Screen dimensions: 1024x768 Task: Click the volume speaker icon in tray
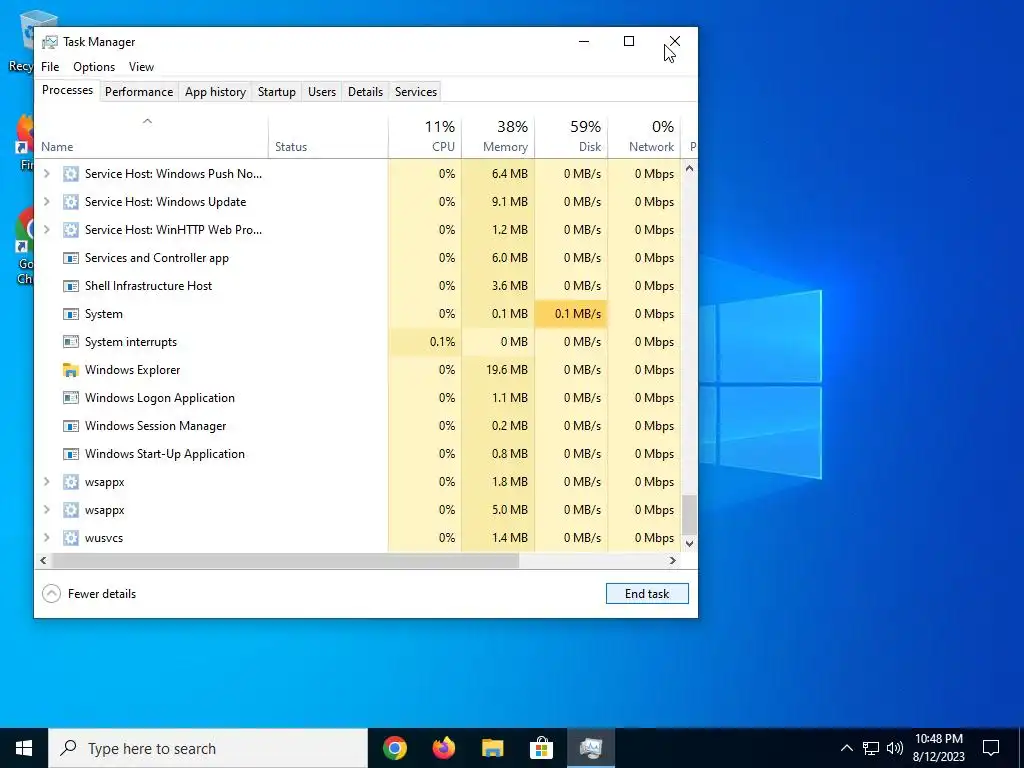[895, 748]
